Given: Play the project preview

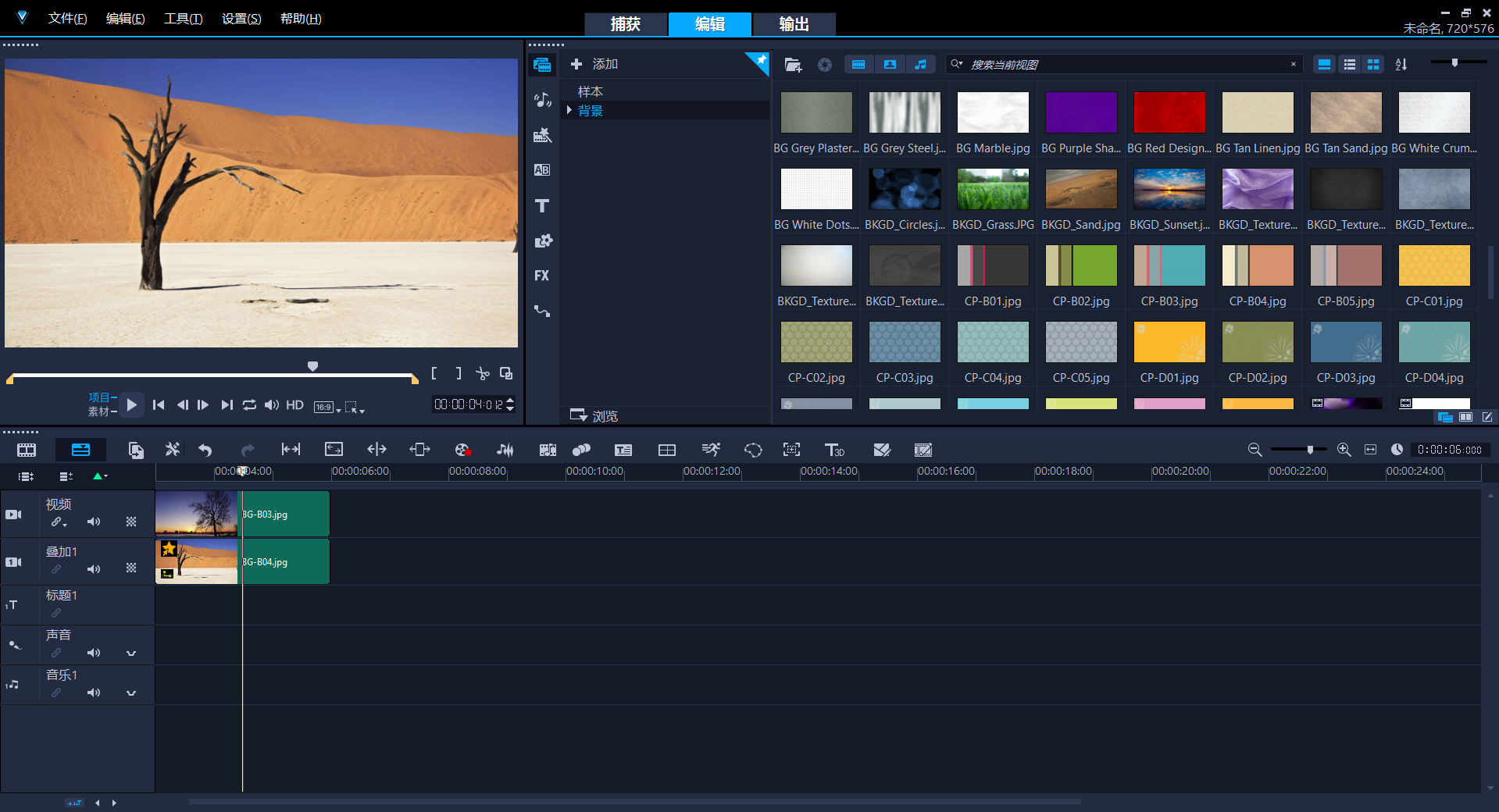Looking at the screenshot, I should 132,404.
